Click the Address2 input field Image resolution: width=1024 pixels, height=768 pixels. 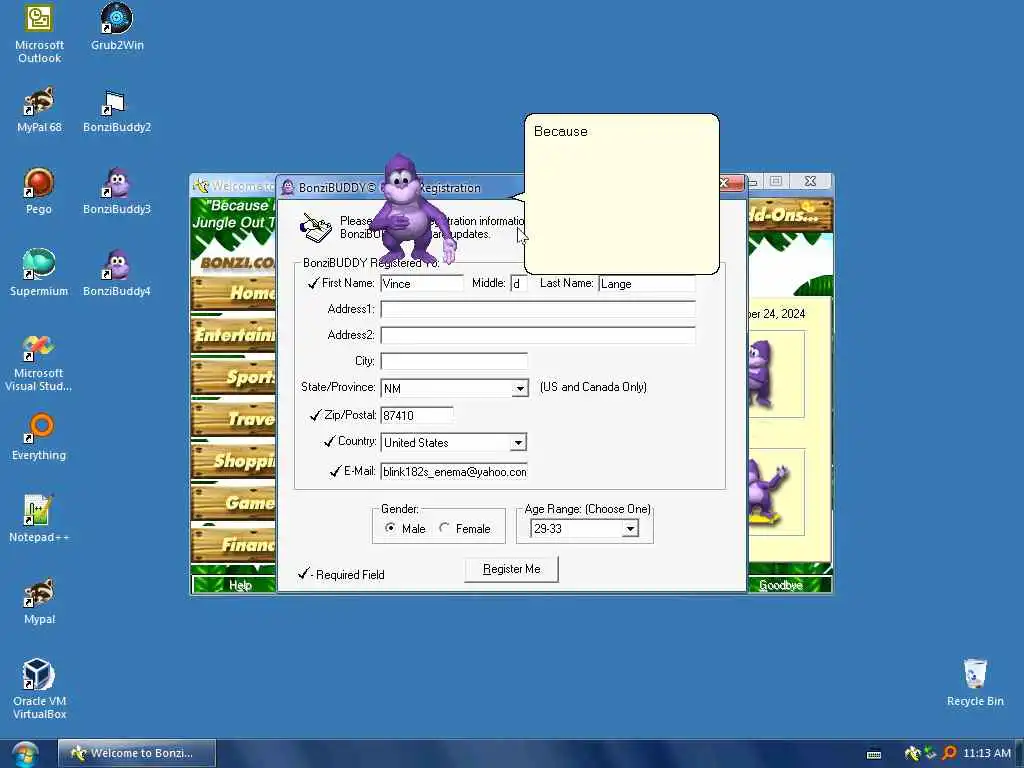537,335
